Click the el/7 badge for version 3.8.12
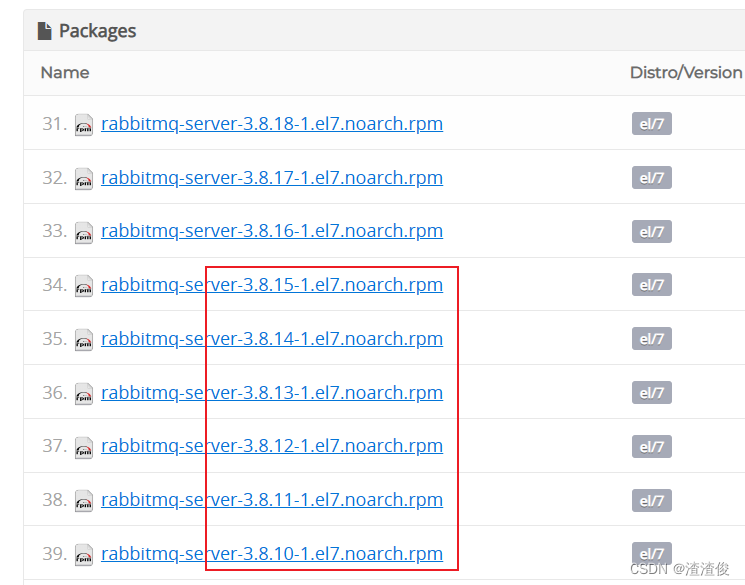Viewport: 745px width, 585px height. [651, 446]
